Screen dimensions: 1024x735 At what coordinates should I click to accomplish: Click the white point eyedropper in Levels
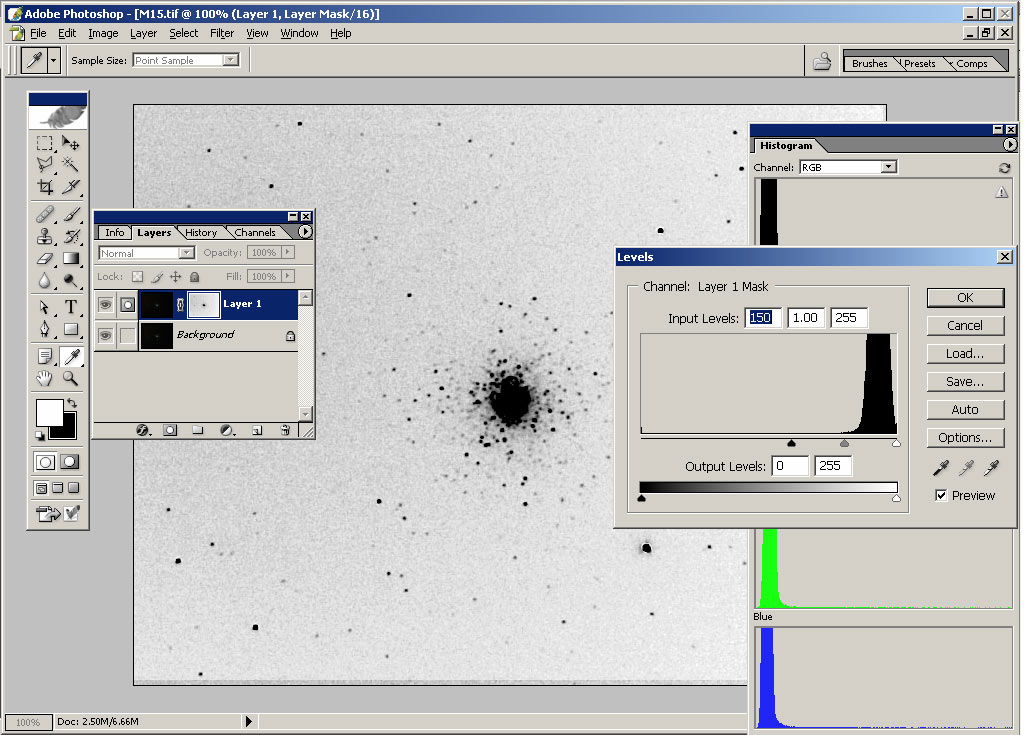click(x=991, y=468)
